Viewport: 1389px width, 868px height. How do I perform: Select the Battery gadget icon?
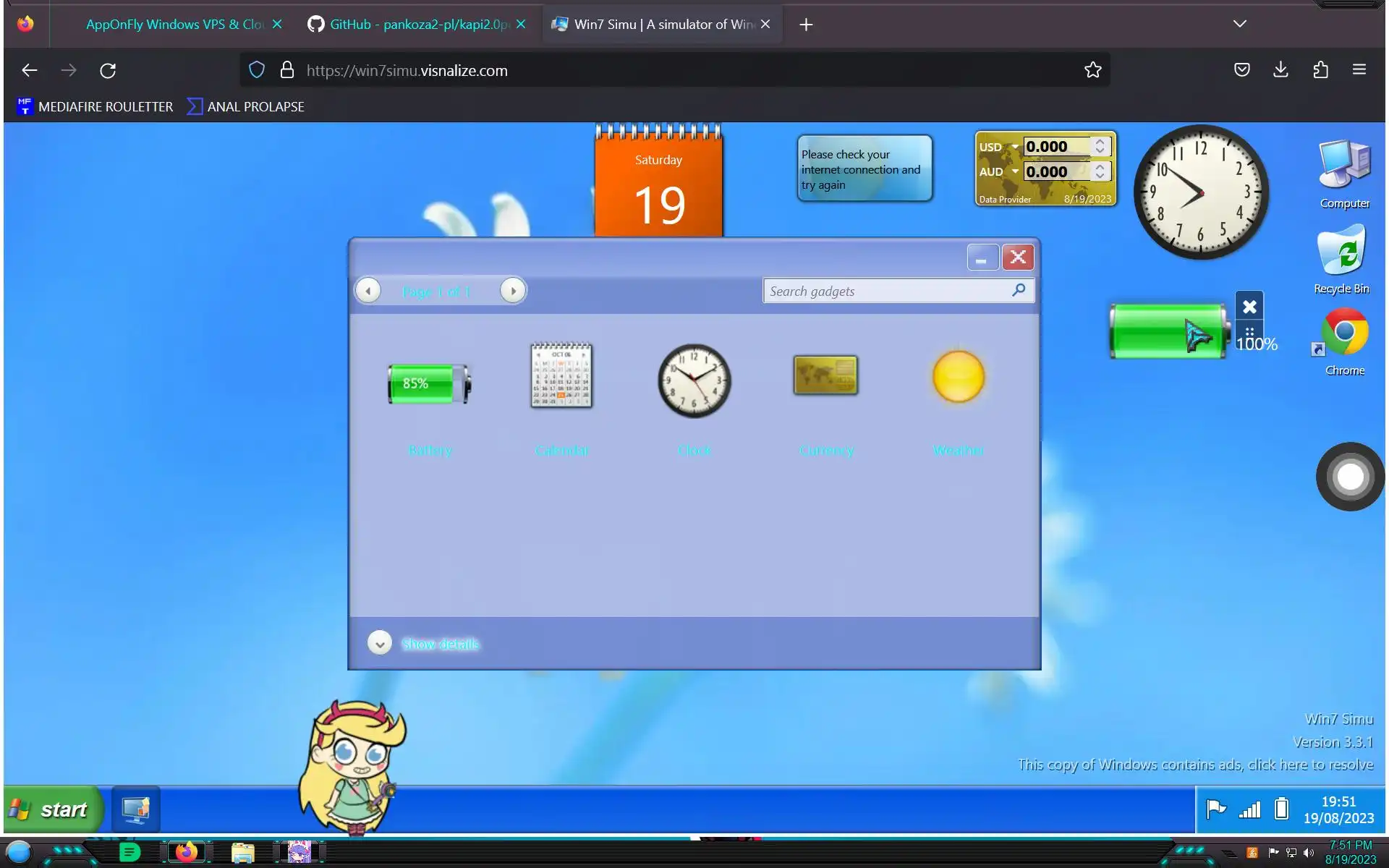pos(429,383)
